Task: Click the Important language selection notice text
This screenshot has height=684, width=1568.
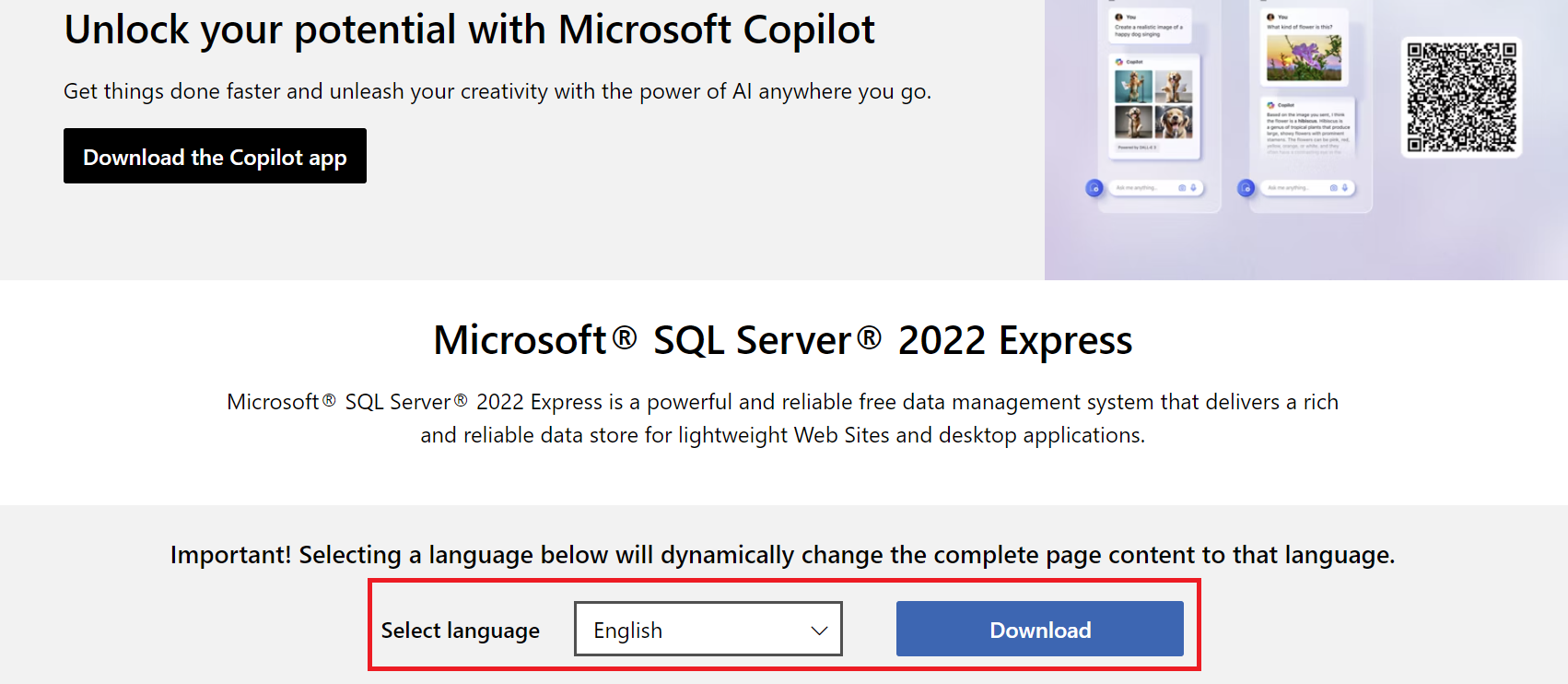Action: coord(783,555)
